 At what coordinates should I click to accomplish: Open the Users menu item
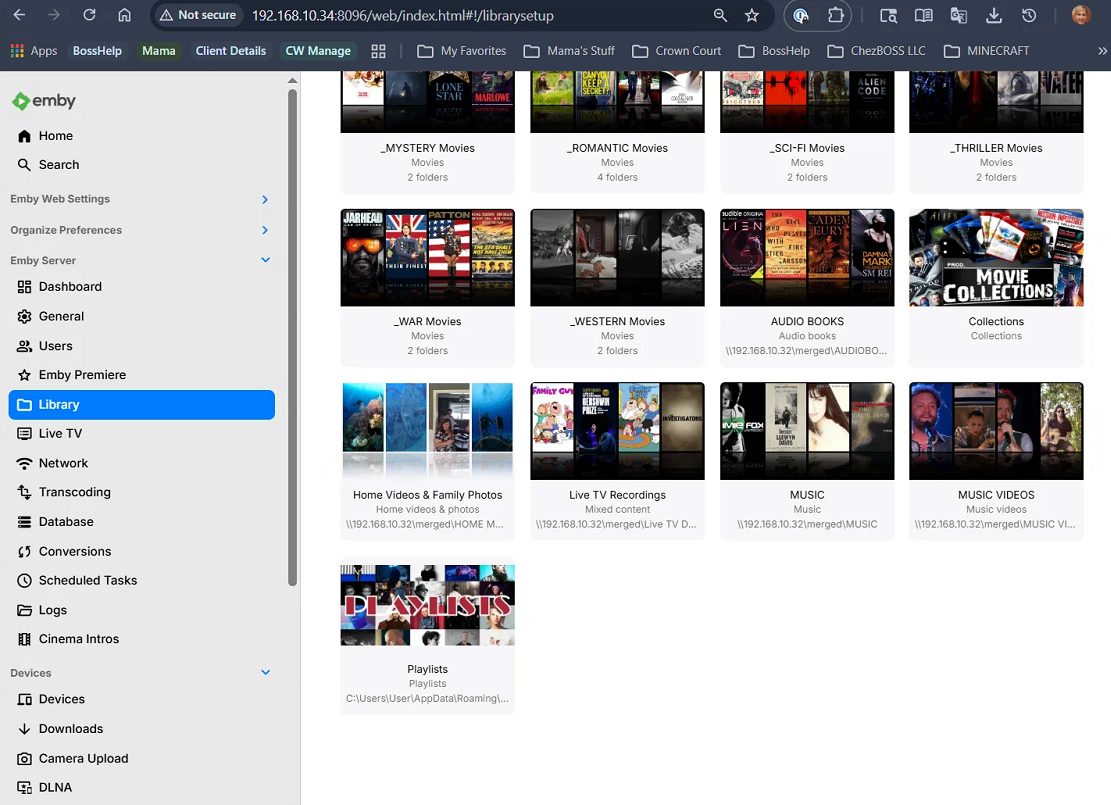[56, 346]
